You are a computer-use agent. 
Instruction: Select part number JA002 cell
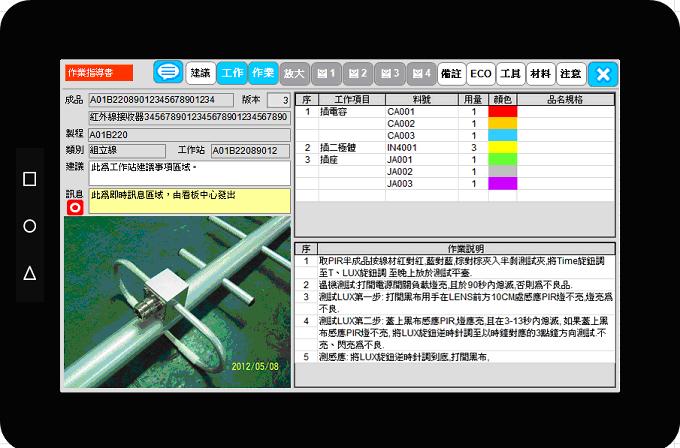pos(422,171)
